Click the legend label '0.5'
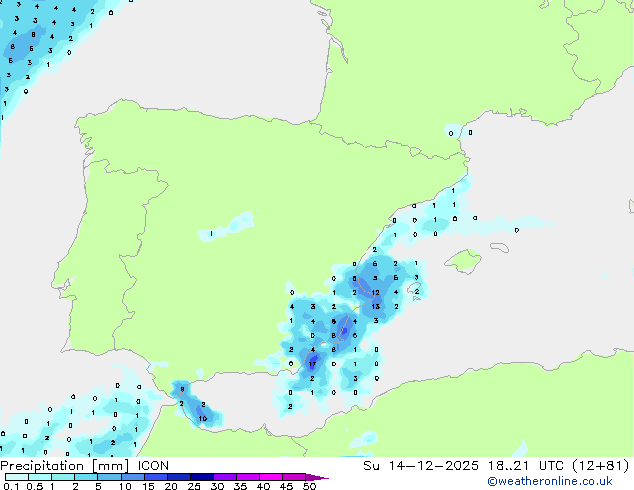634x490 pixels. point(34,486)
